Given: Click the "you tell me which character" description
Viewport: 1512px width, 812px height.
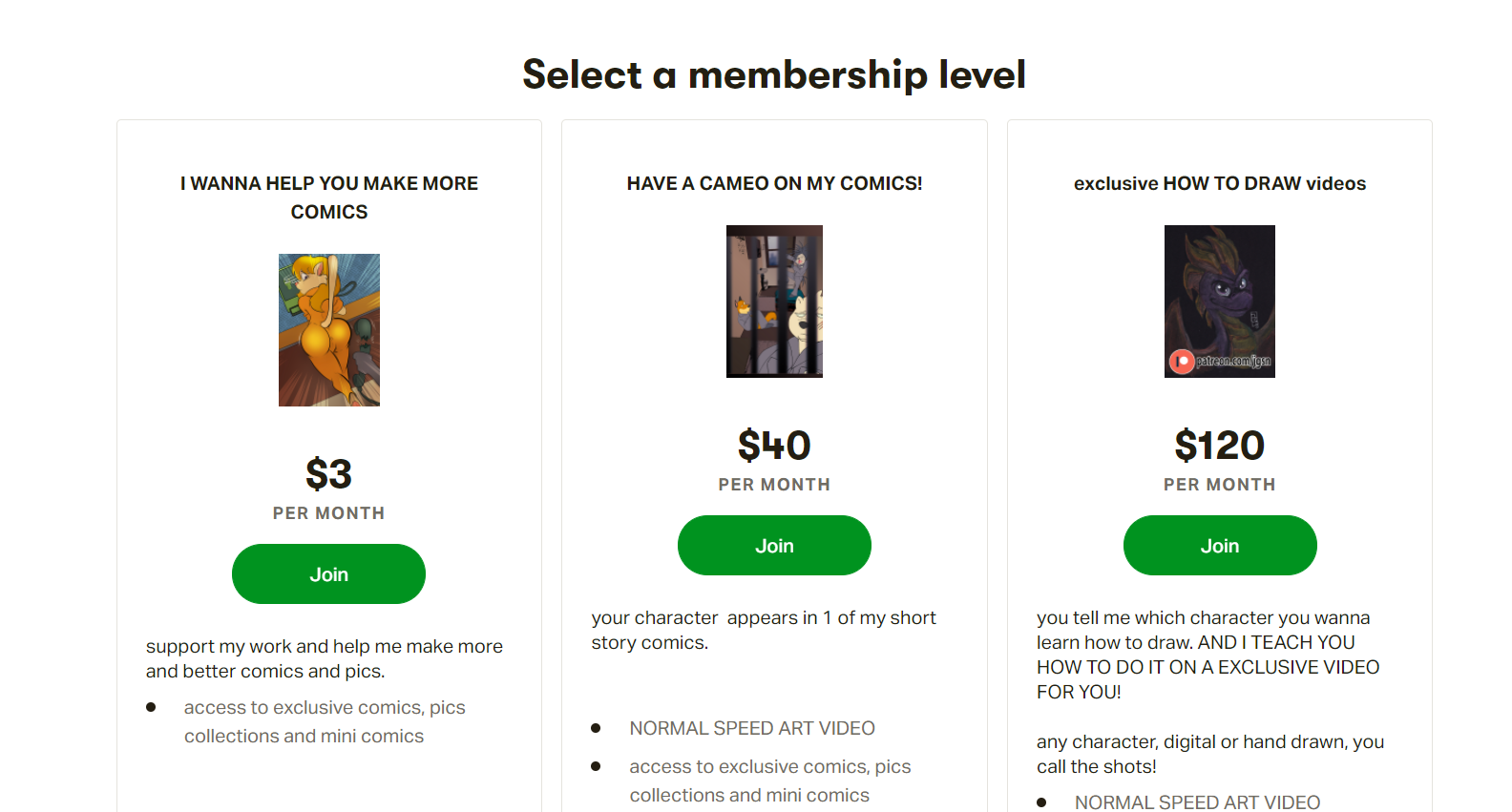Looking at the screenshot, I should pyautogui.click(x=1207, y=655).
